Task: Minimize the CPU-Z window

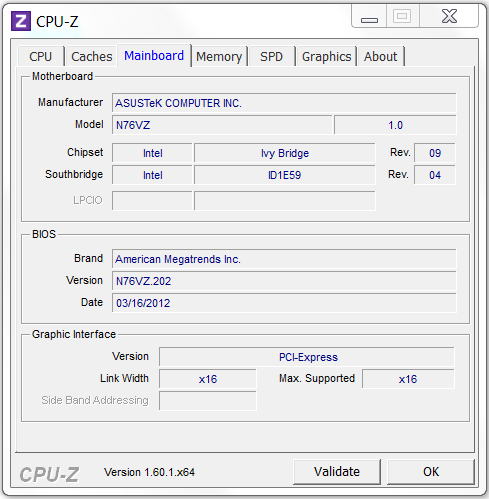Action: (x=369, y=17)
